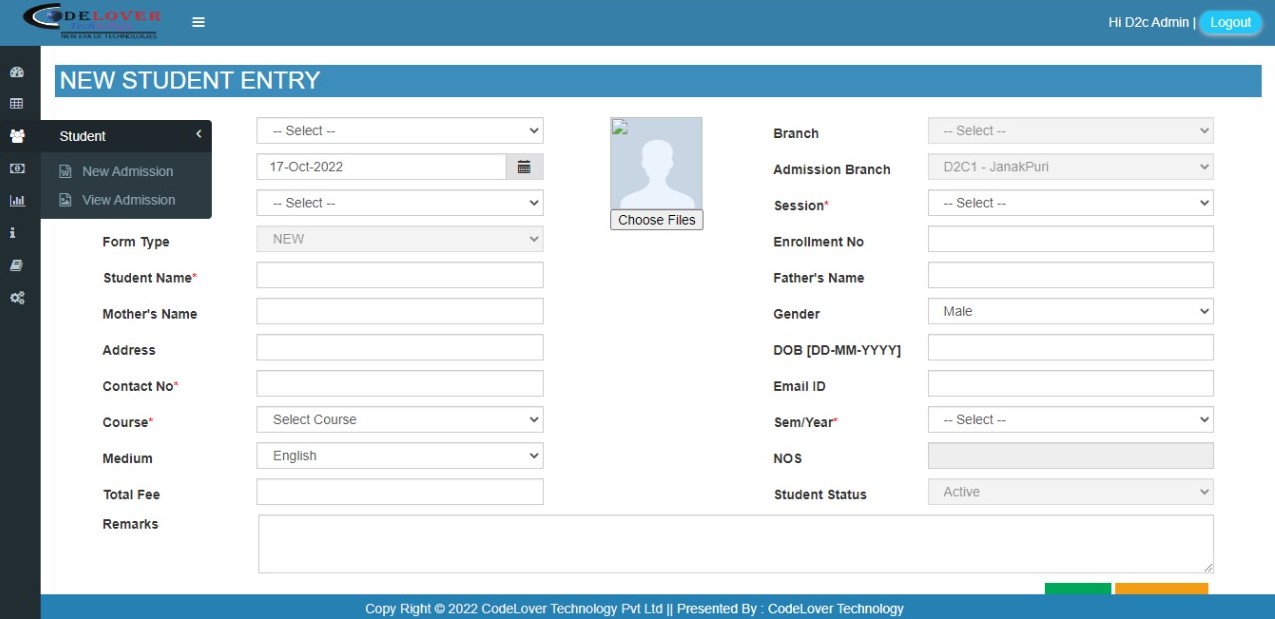Open the dashboard via the speedometer icon
The width and height of the screenshot is (1275, 619).
(16, 71)
